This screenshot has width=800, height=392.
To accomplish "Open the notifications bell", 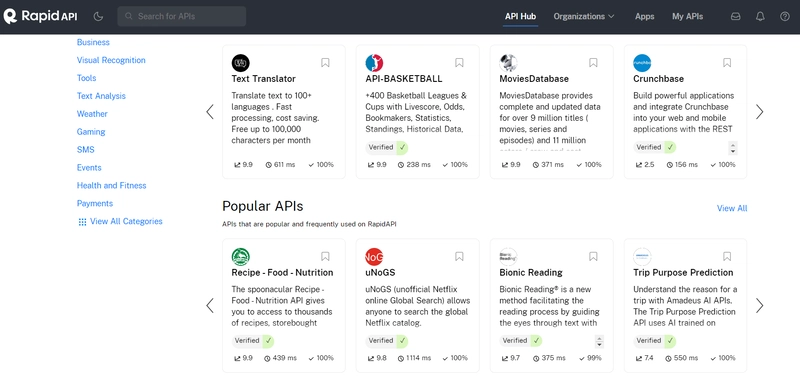I will coord(760,16).
